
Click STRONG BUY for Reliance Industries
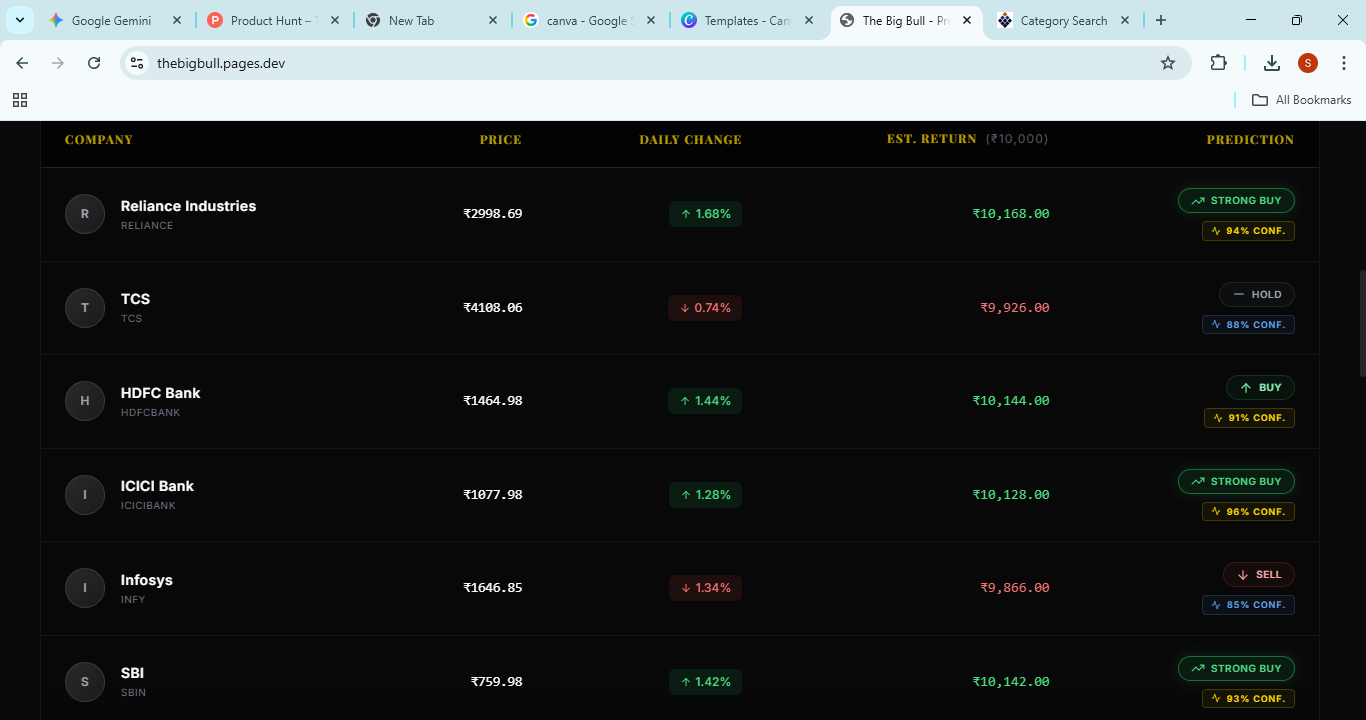[x=1236, y=200]
